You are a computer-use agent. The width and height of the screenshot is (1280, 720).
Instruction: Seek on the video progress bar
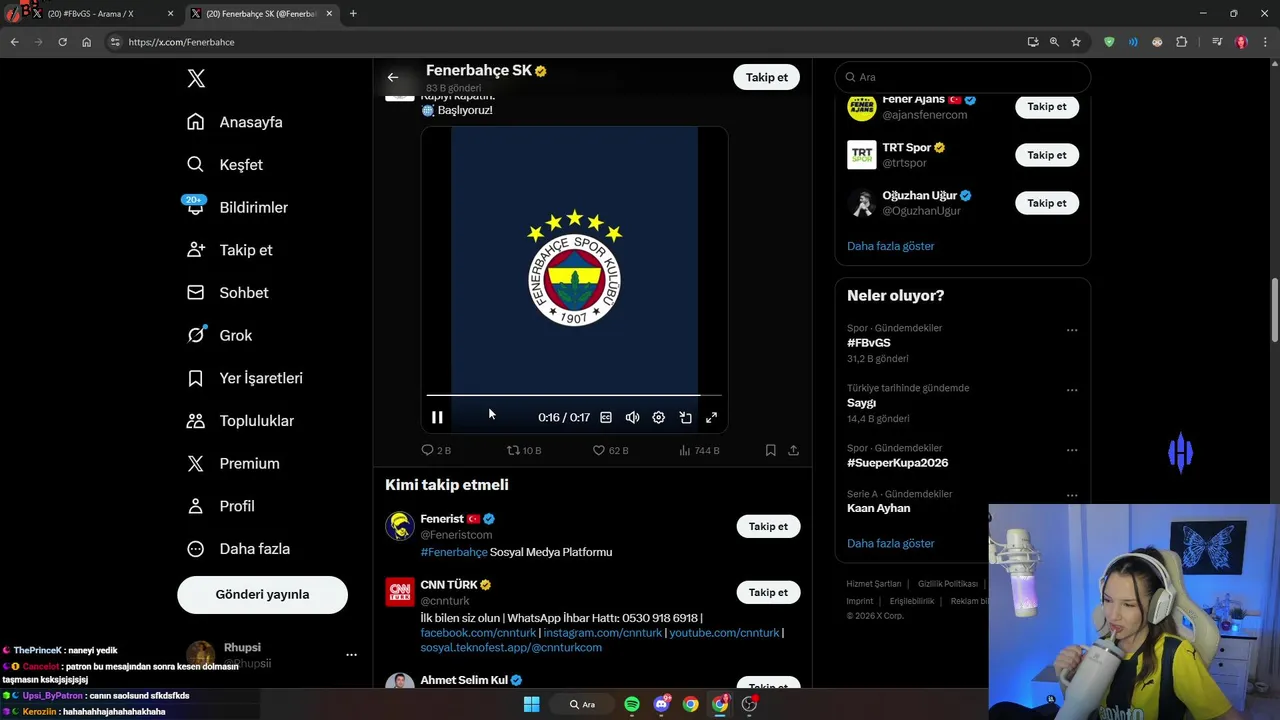tap(574, 395)
